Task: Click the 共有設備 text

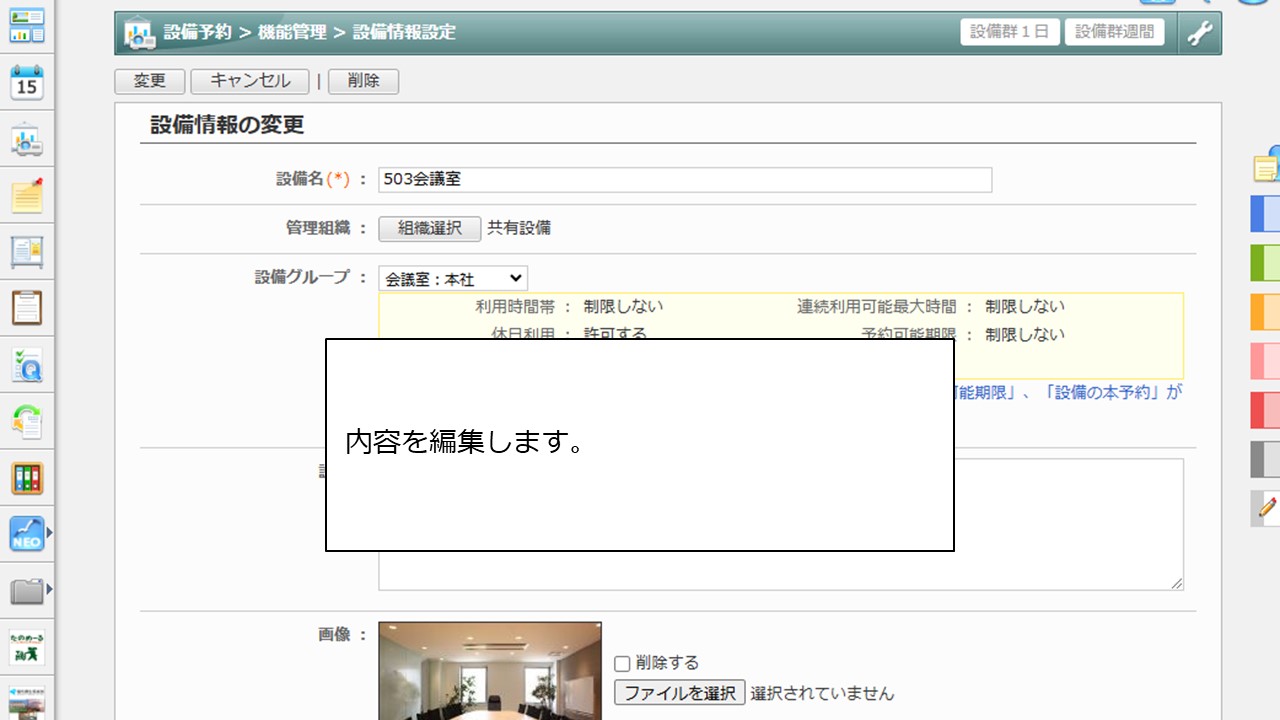Action: point(519,228)
